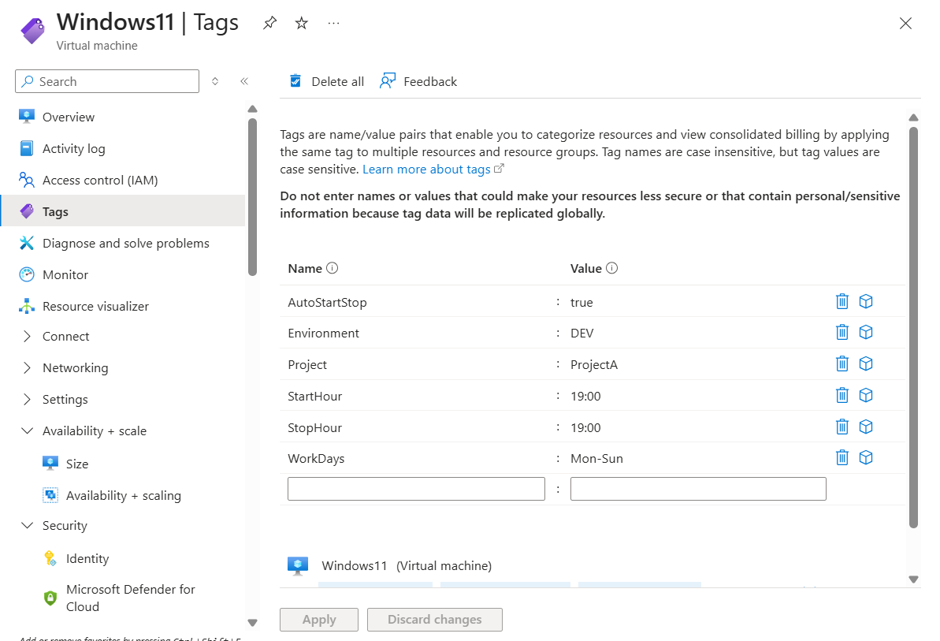Delete the StopHour tag

[842, 426]
